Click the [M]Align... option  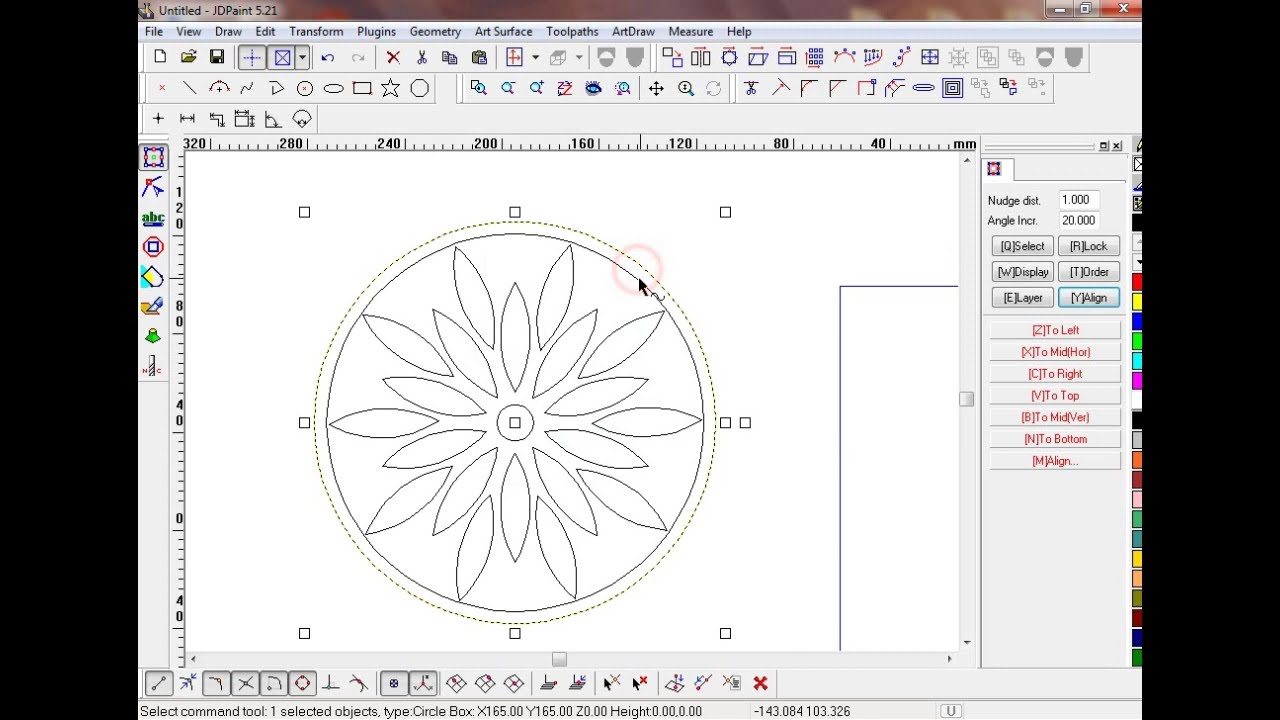click(1055, 461)
